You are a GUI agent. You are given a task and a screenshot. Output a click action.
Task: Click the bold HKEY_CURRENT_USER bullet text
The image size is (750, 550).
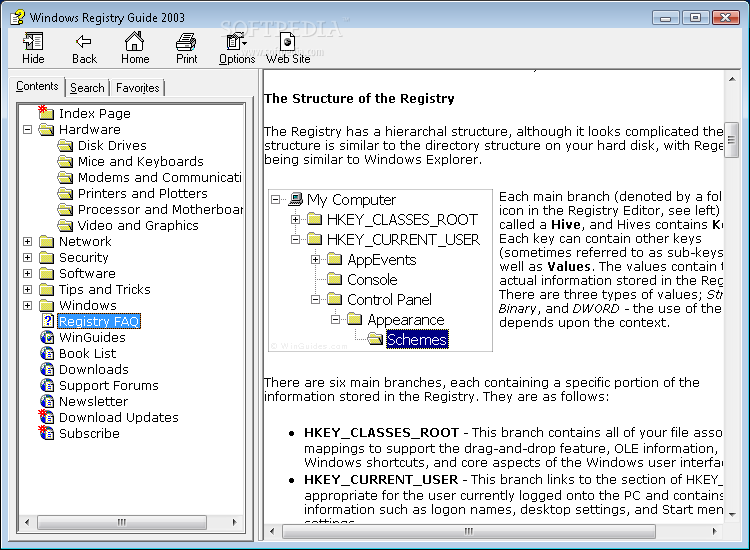tap(381, 480)
